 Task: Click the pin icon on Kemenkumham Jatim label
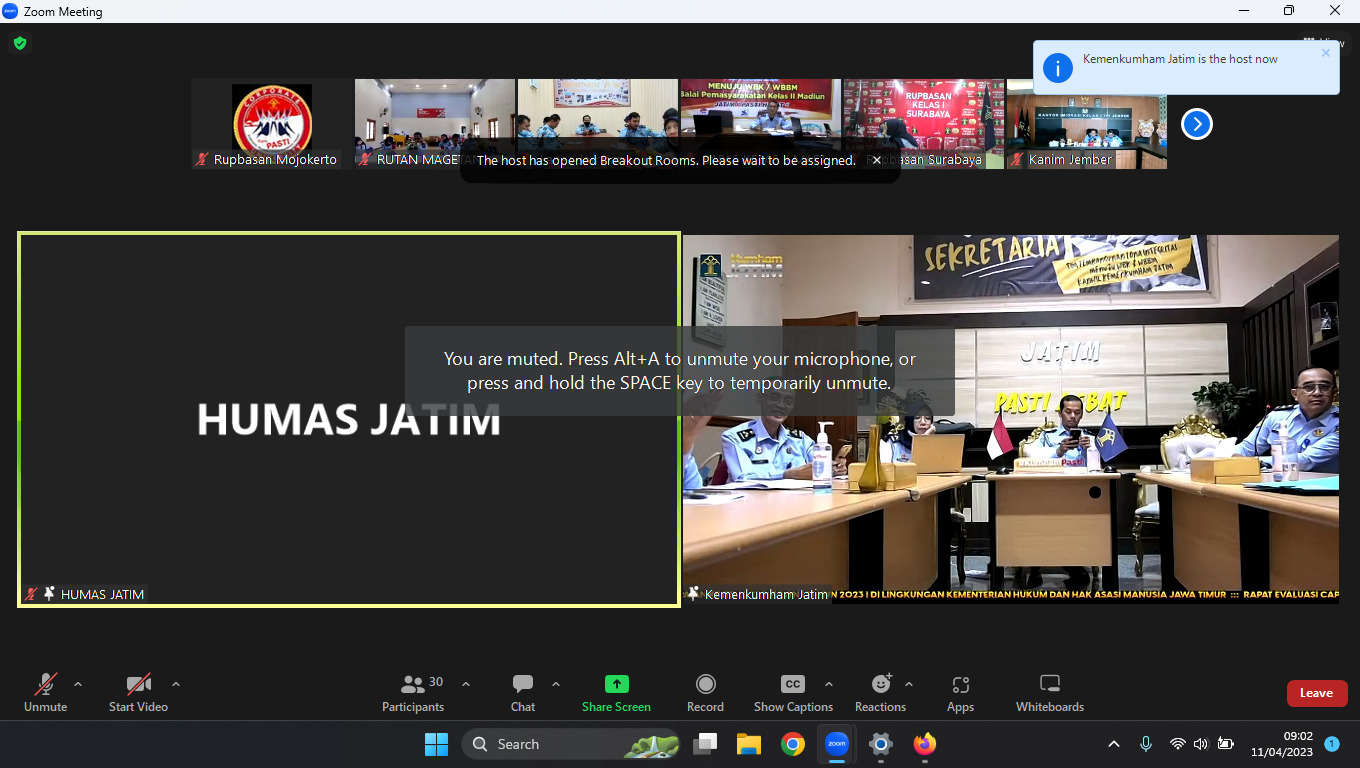click(693, 594)
